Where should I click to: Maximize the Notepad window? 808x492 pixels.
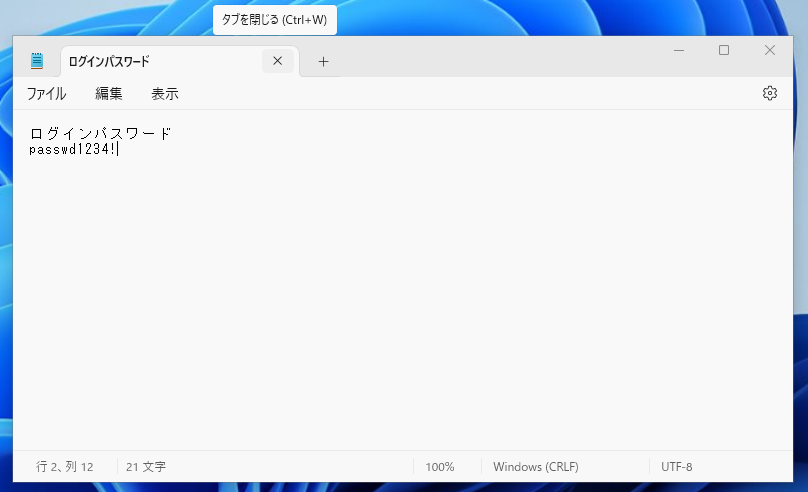click(724, 50)
